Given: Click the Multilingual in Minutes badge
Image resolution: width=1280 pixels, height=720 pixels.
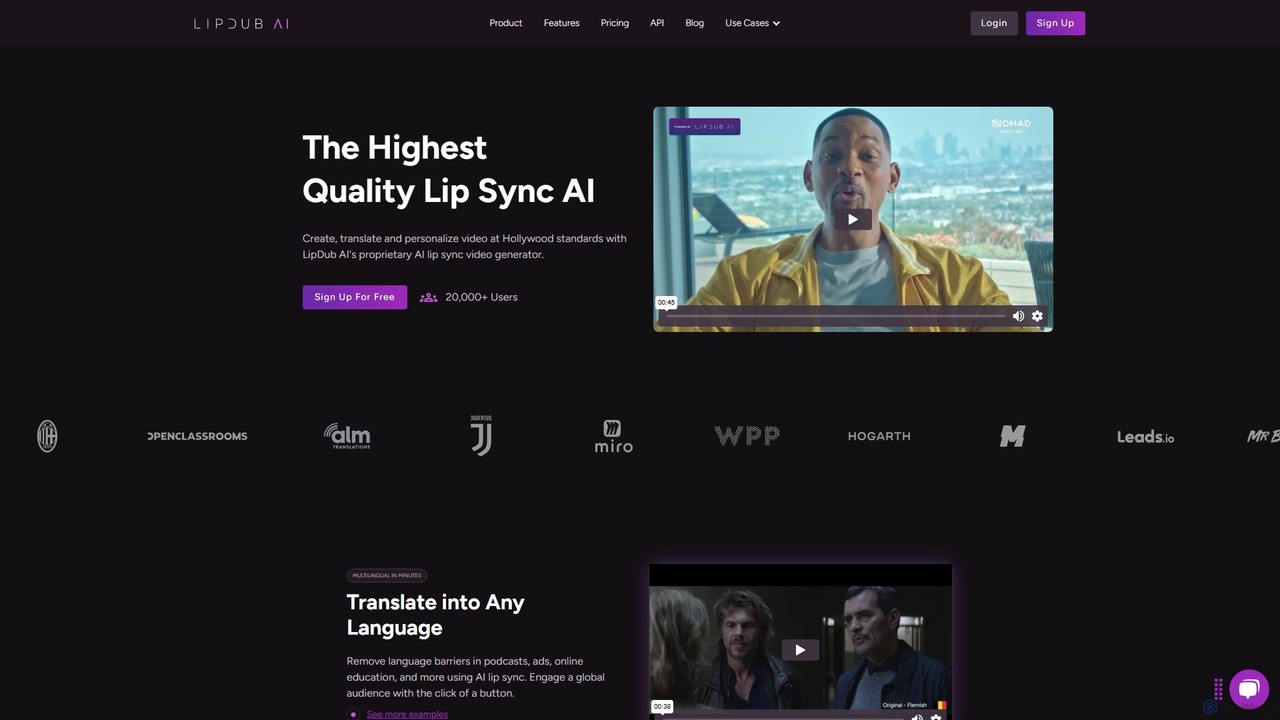Looking at the screenshot, I should [387, 576].
